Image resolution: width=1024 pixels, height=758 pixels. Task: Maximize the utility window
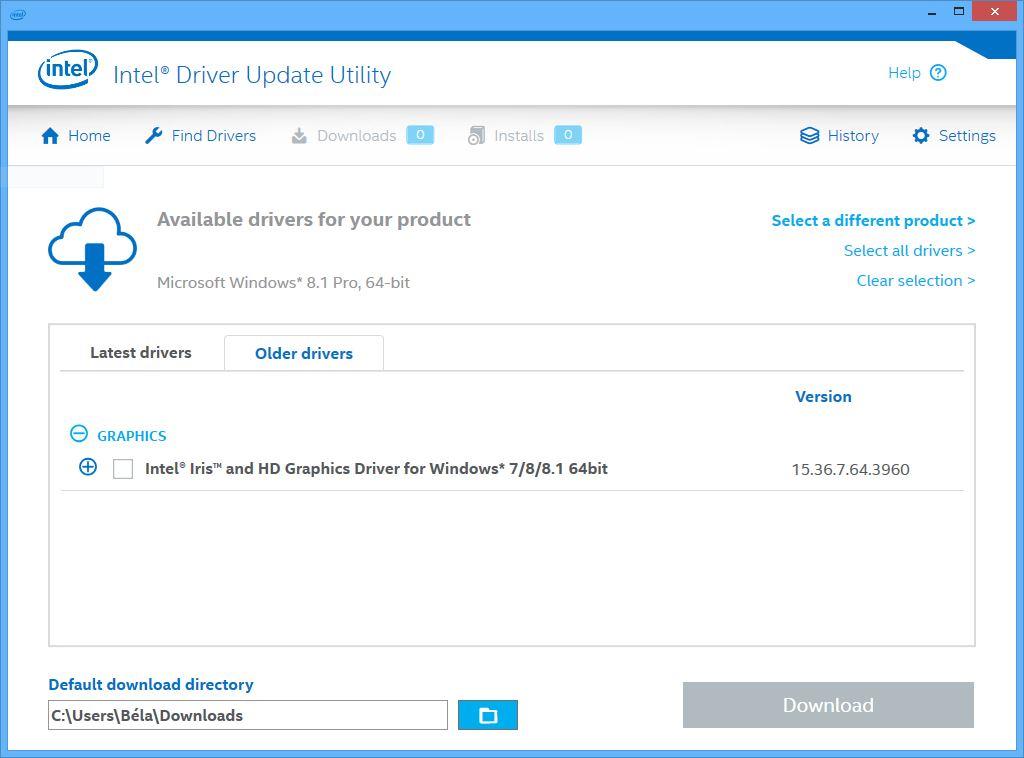tap(959, 11)
